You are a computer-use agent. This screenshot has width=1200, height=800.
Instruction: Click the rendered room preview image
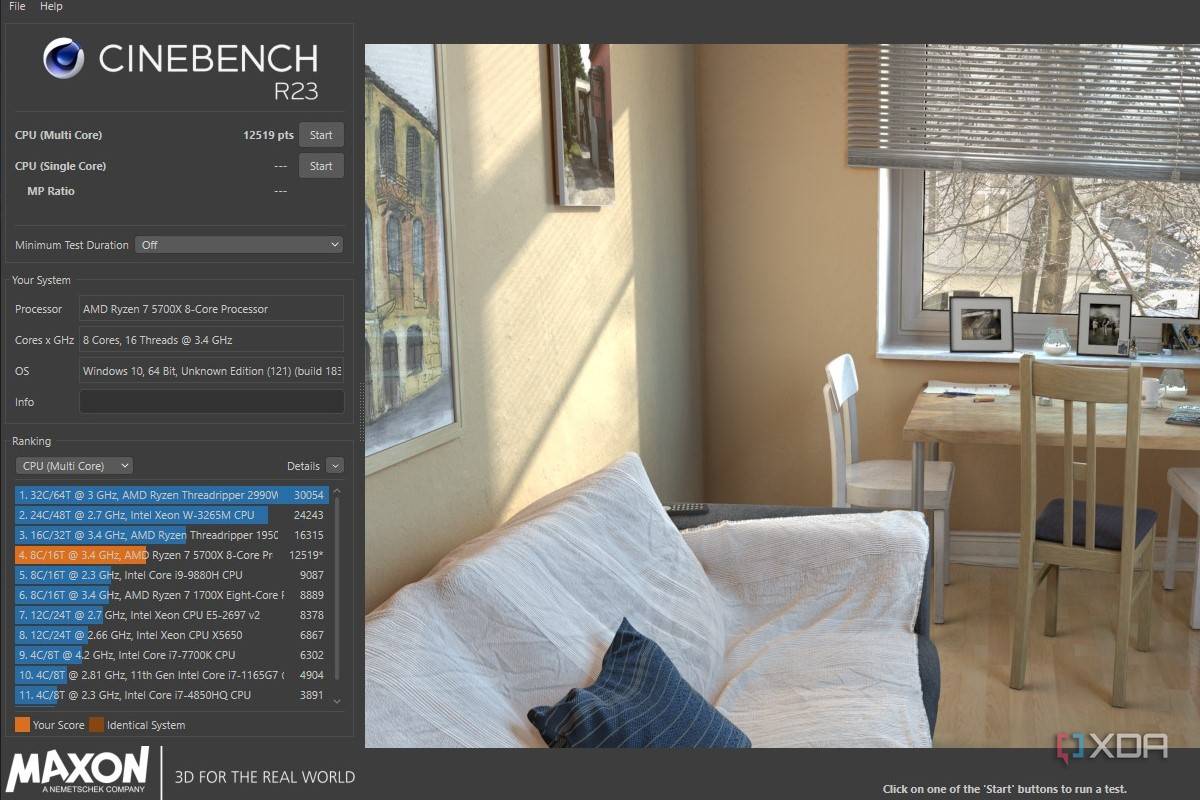point(782,396)
